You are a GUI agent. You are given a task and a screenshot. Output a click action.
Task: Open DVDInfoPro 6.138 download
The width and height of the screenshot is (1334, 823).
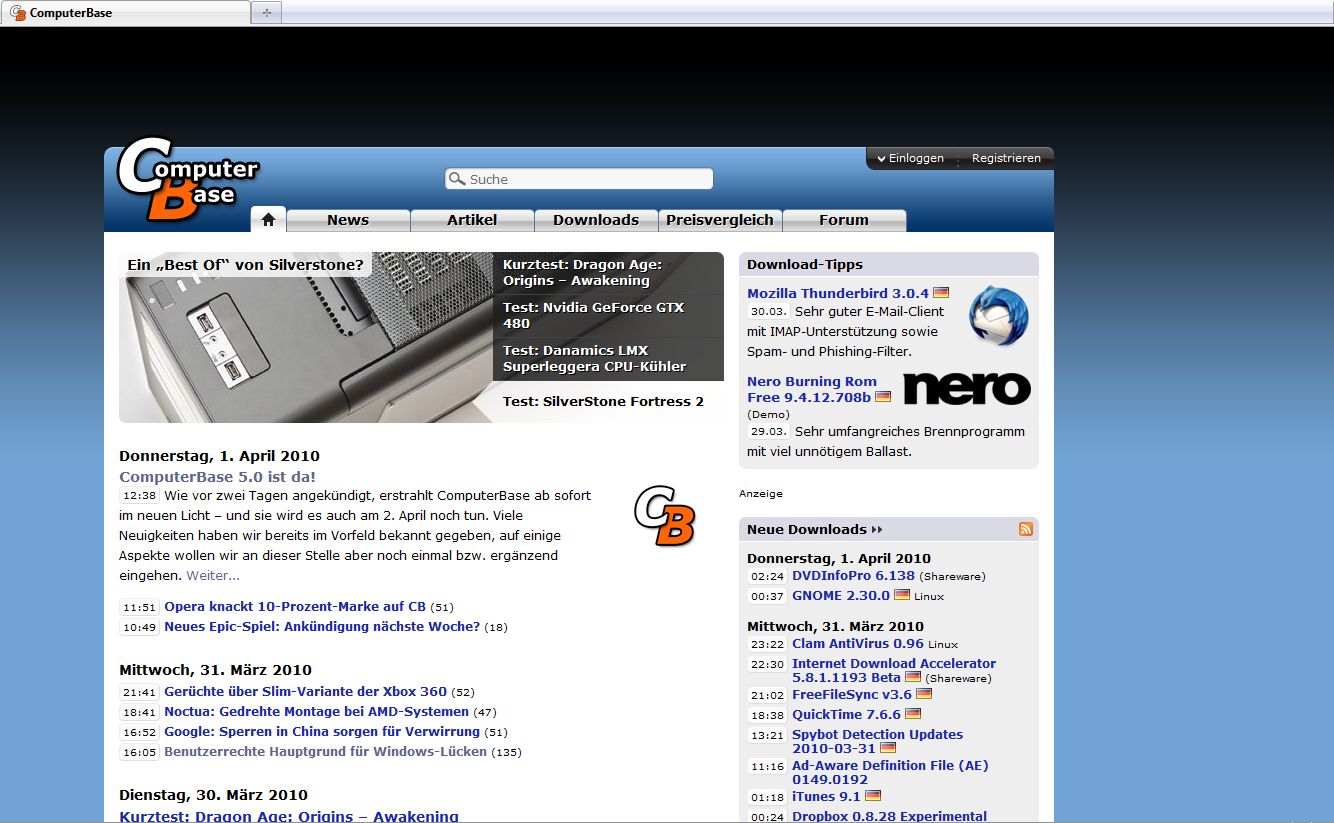click(853, 575)
